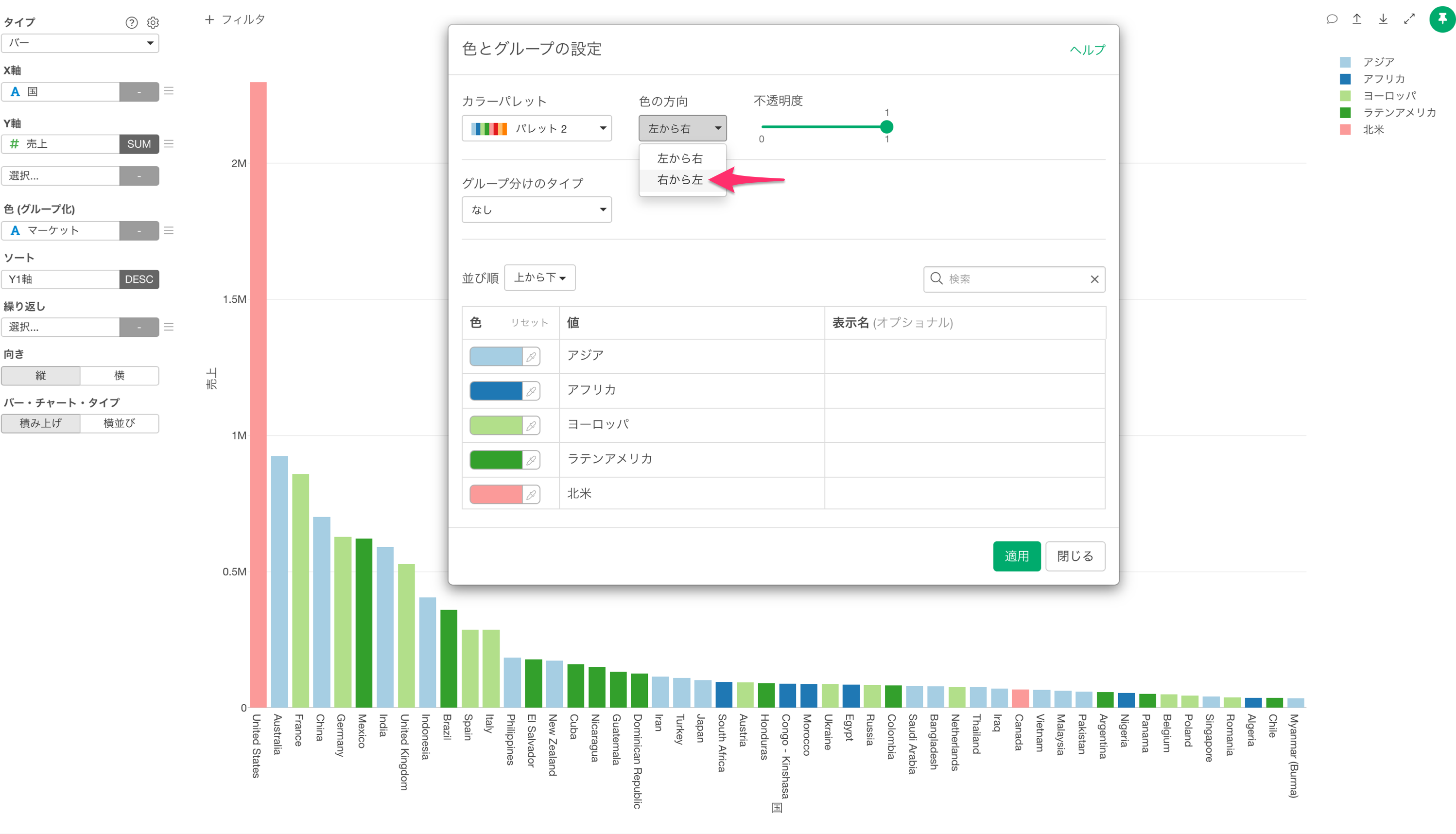Click 閉じる button
This screenshot has height=834, width=1456.
point(1075,556)
